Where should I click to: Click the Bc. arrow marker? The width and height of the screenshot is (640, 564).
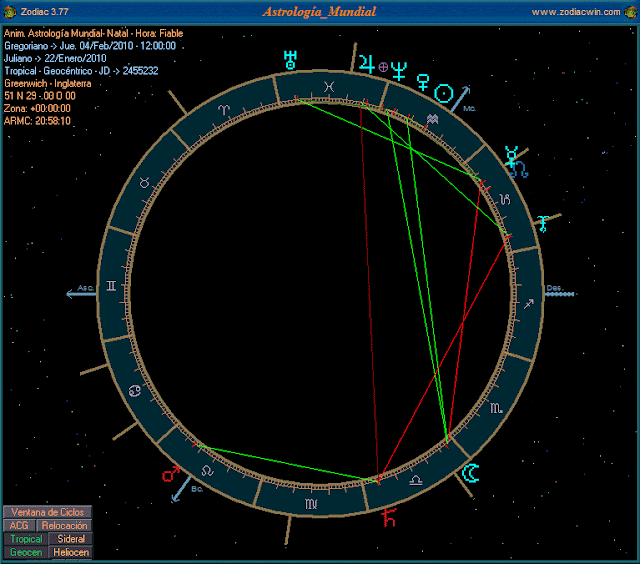(186, 489)
